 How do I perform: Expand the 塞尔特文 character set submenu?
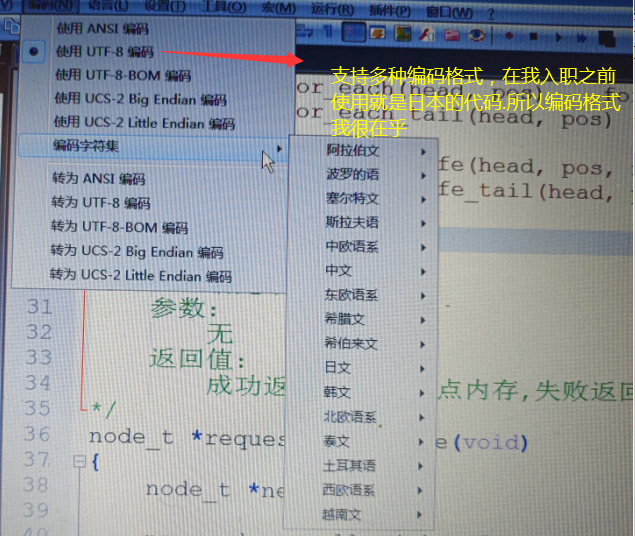tap(363, 198)
